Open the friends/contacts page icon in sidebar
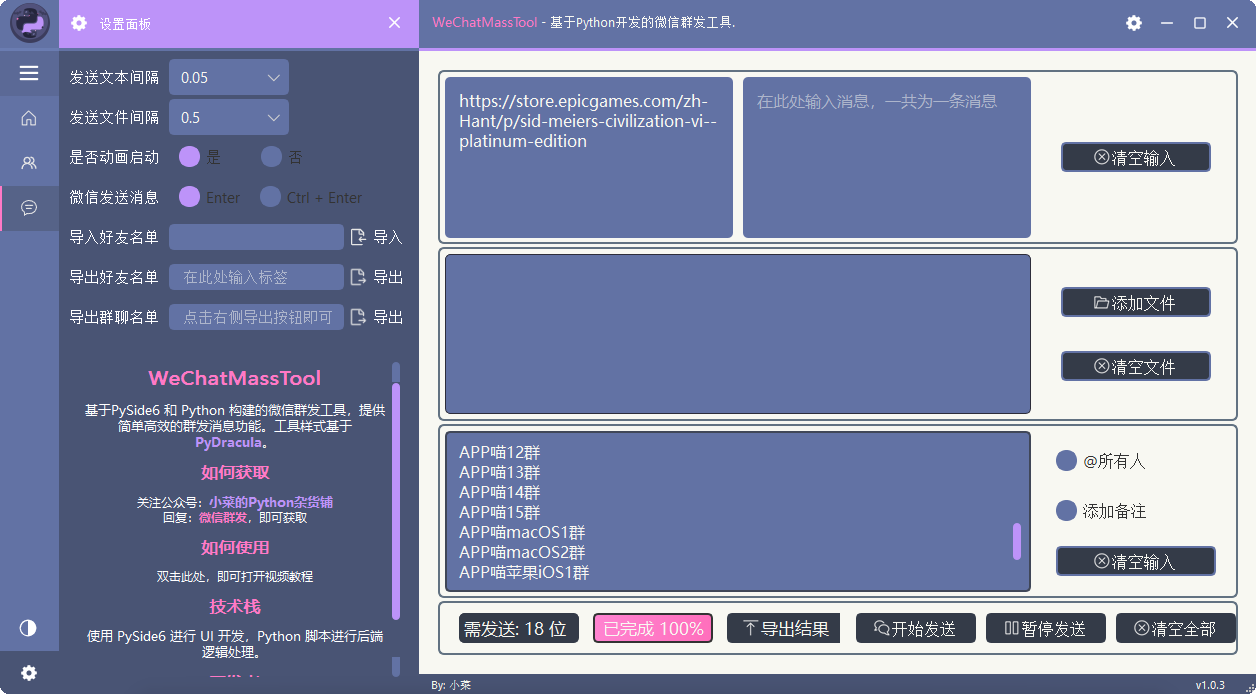This screenshot has width=1256, height=694. point(29,162)
